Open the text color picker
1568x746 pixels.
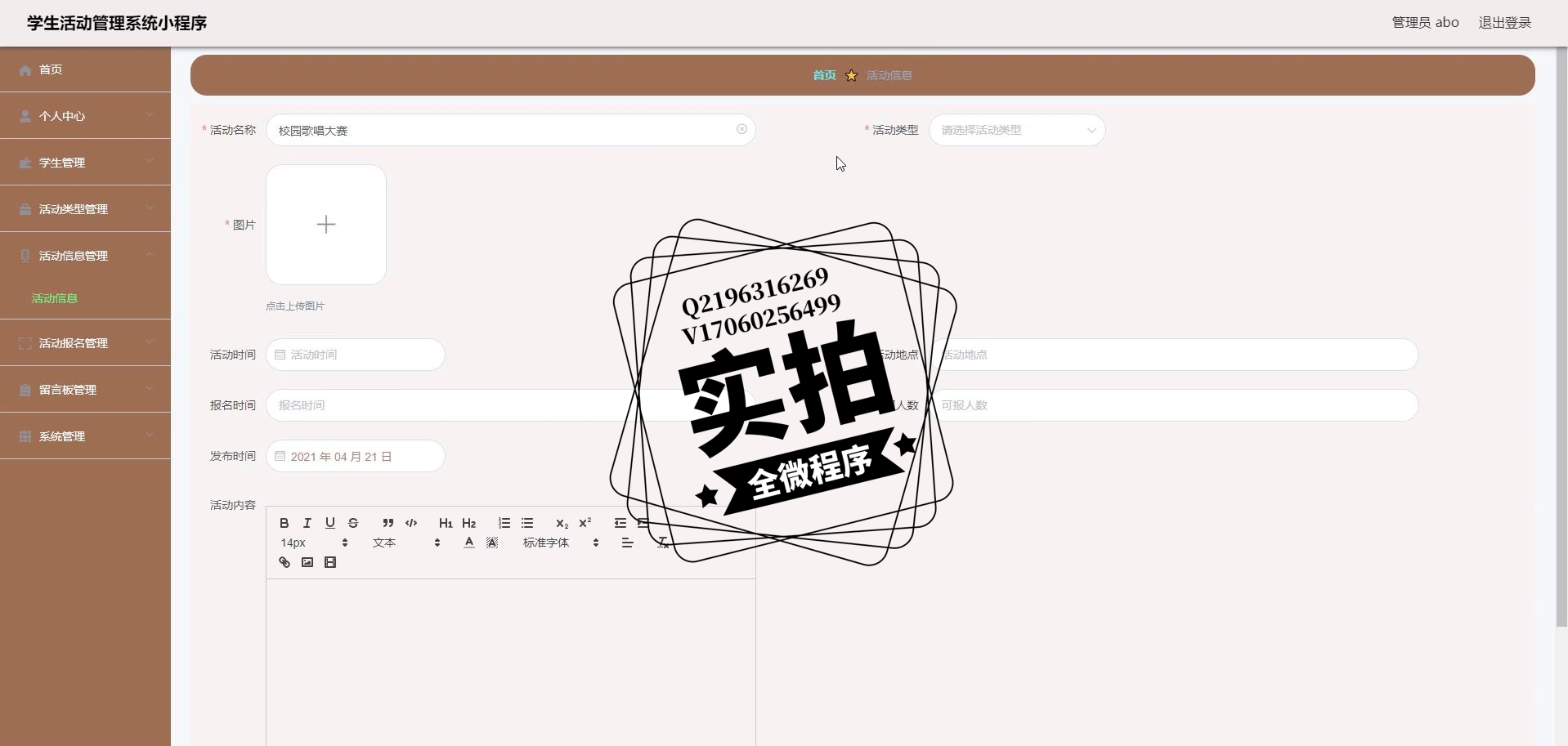(469, 543)
